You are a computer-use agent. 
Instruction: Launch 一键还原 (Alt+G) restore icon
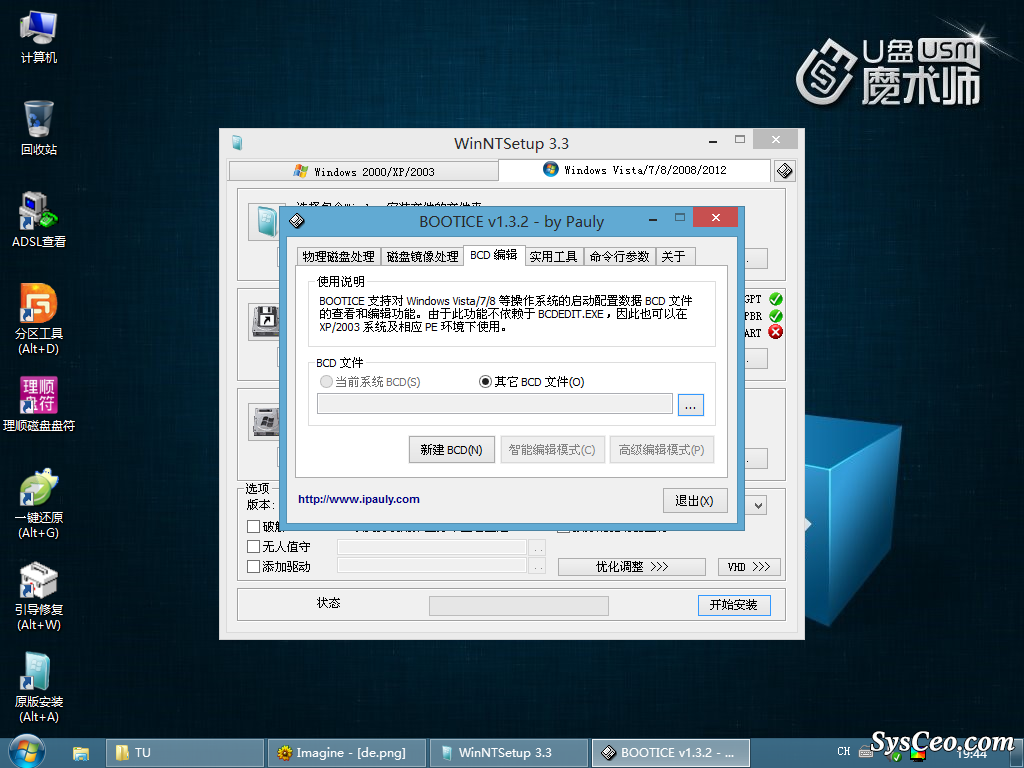[39, 504]
